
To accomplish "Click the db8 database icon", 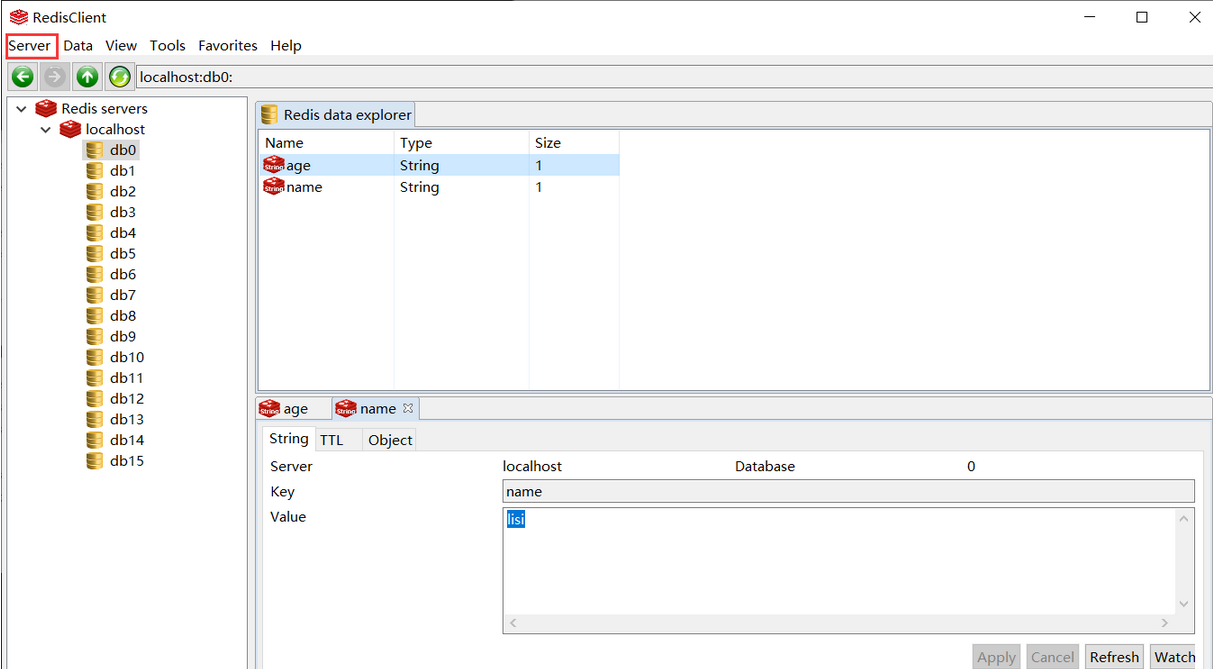I will point(95,316).
